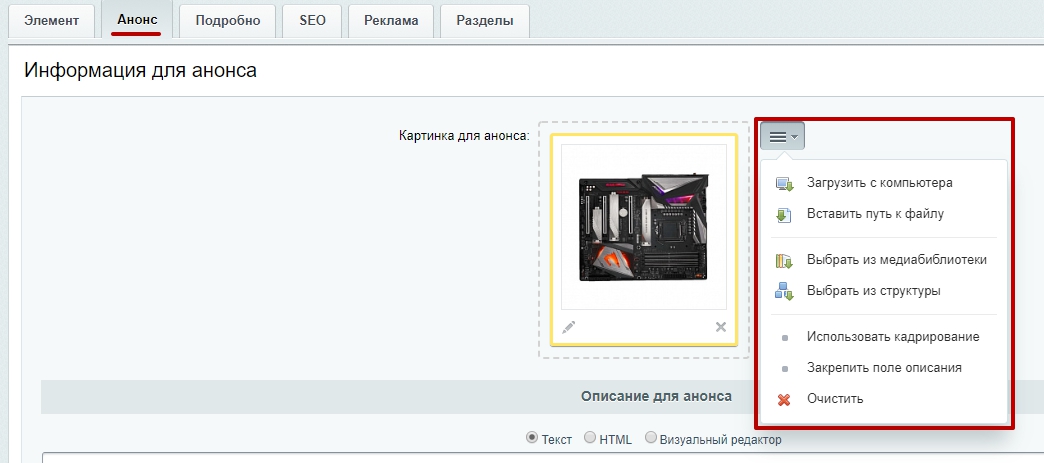The height and width of the screenshot is (463, 1044).
Task: Select the HTML radio button
Action: 589,438
